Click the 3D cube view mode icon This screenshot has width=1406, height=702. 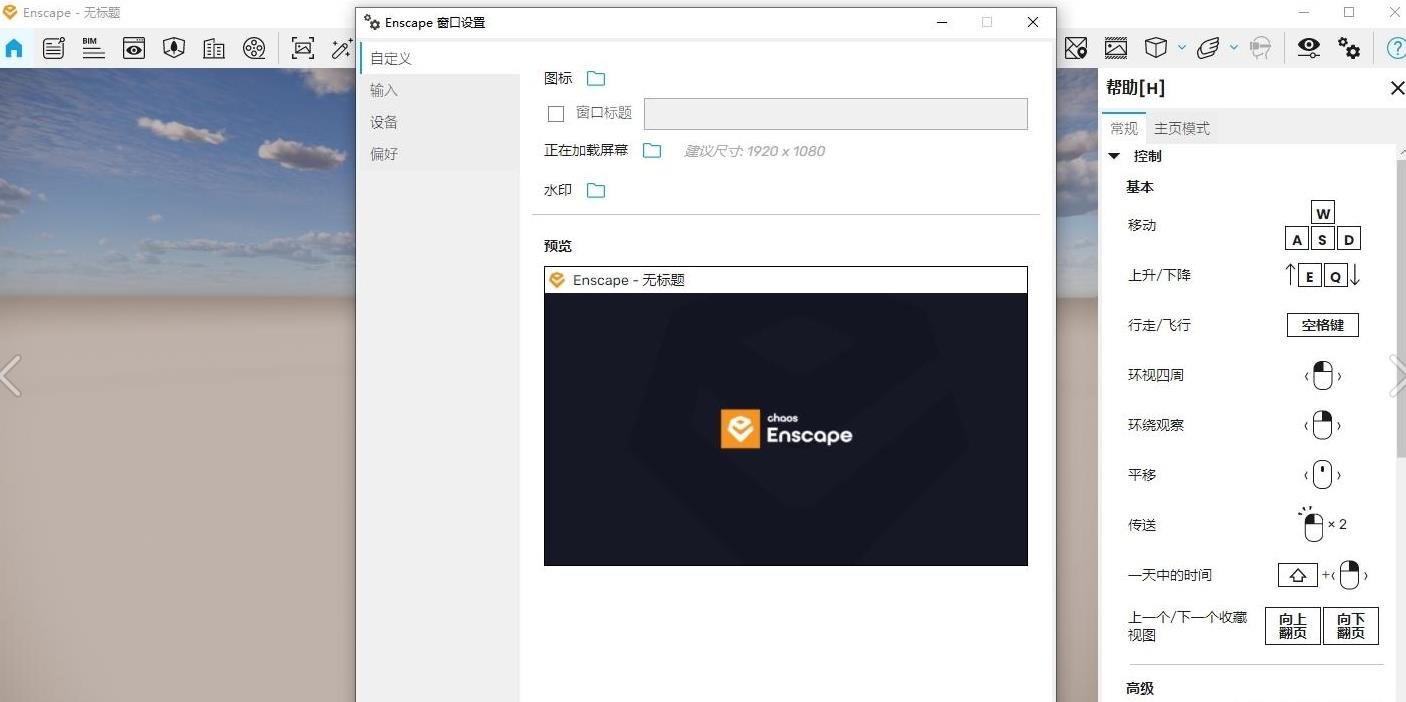(x=1156, y=47)
